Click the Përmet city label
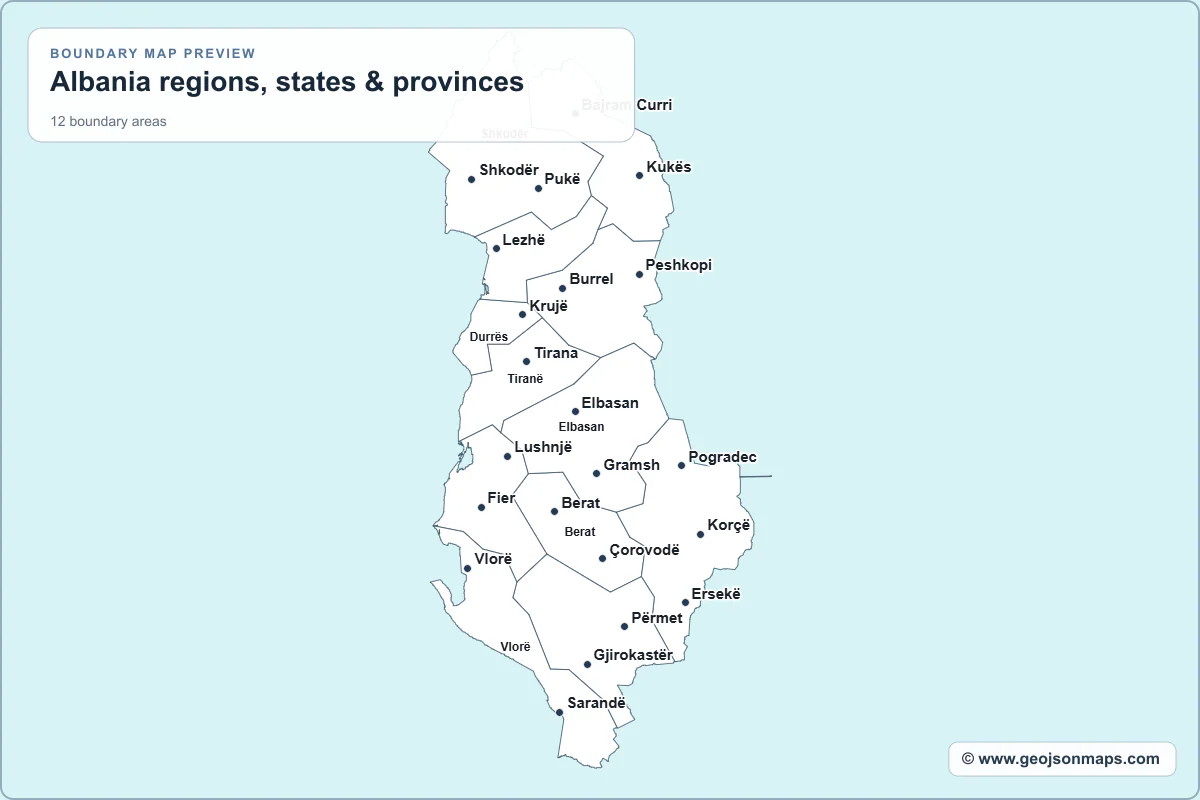Screen dimensions: 1200x800 click(657, 618)
